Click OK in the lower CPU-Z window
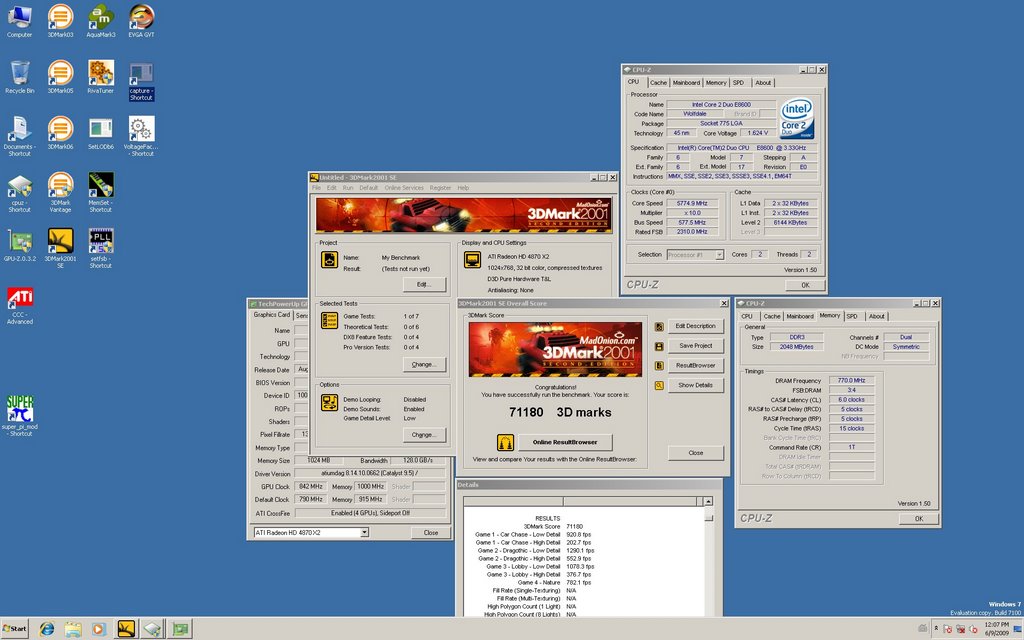Screen dimensions: 1024x640 (x=919, y=519)
